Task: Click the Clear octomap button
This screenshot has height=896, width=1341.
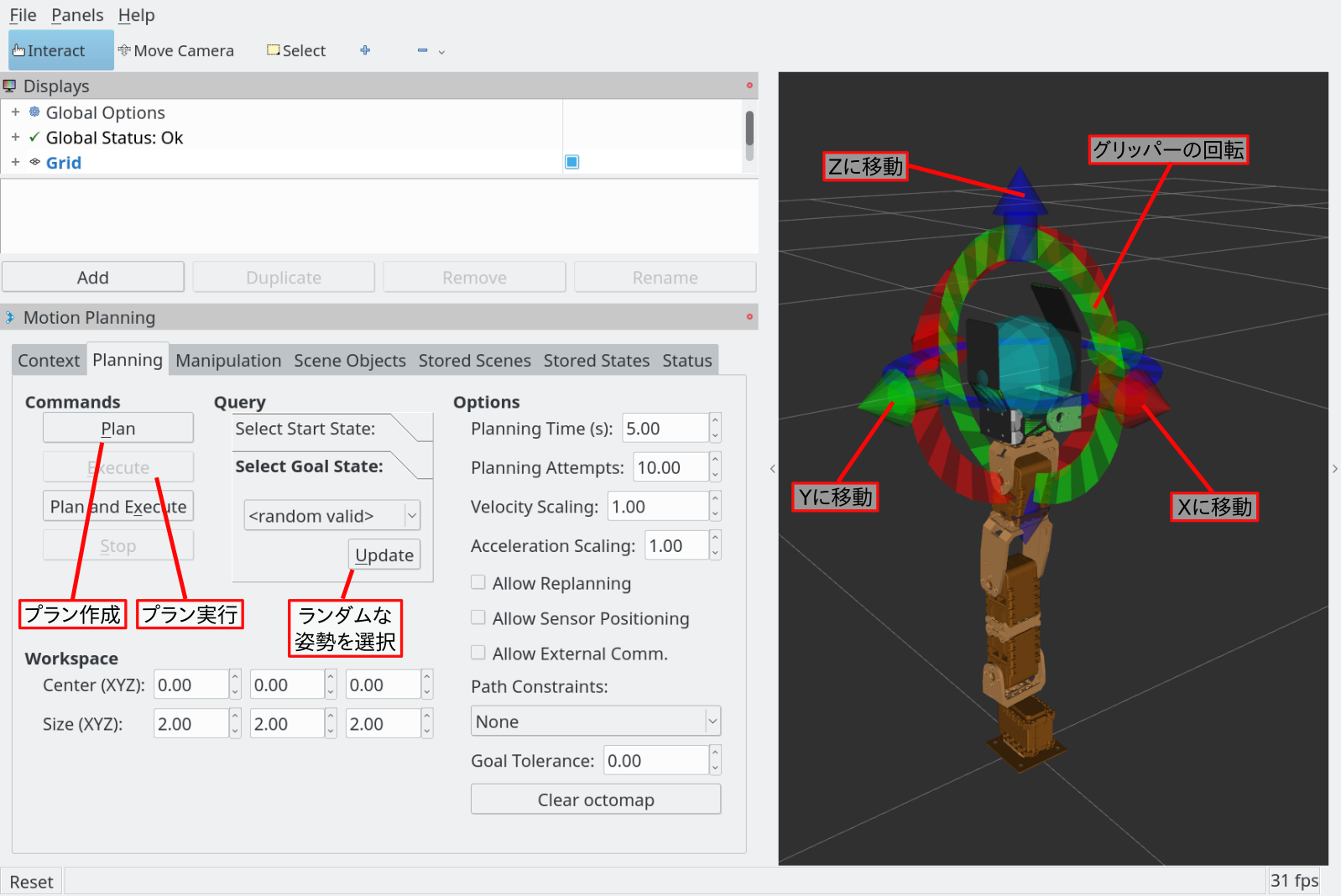Action: (x=596, y=800)
